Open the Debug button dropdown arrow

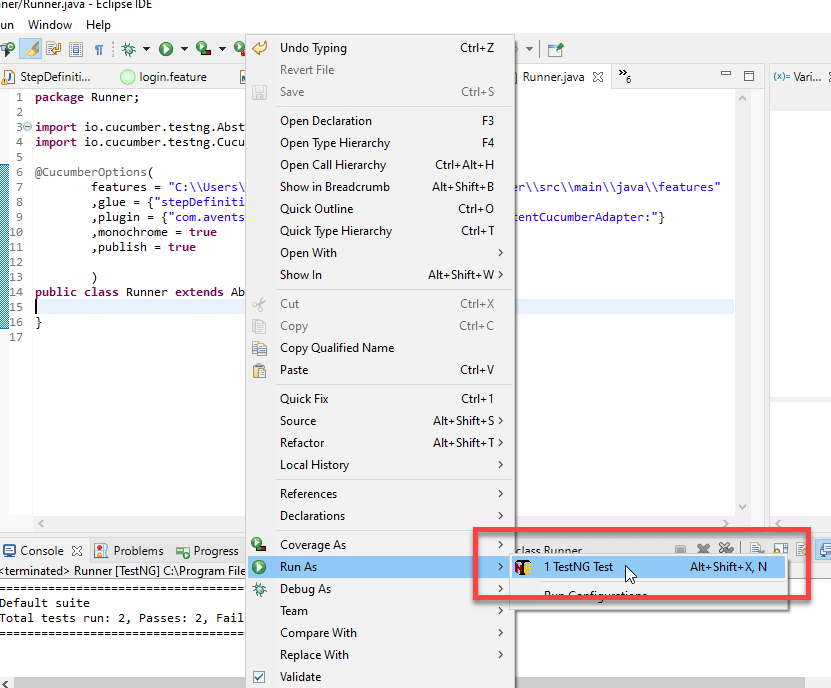pyautogui.click(x=146, y=48)
